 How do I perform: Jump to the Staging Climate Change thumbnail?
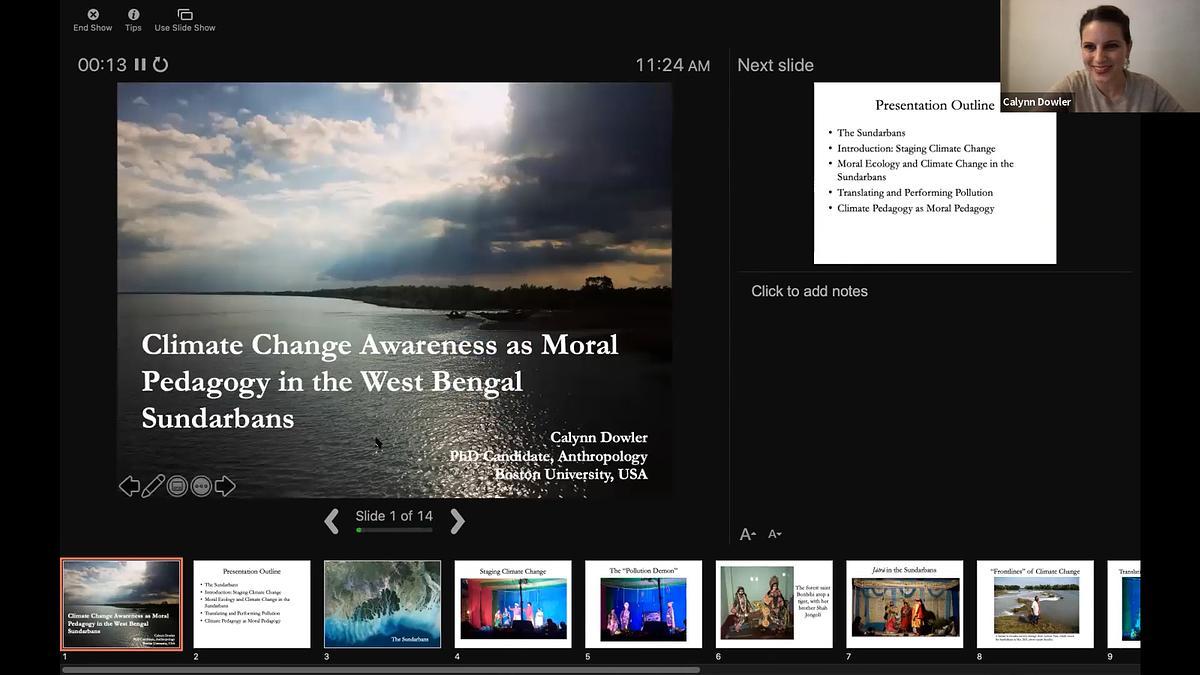[513, 604]
